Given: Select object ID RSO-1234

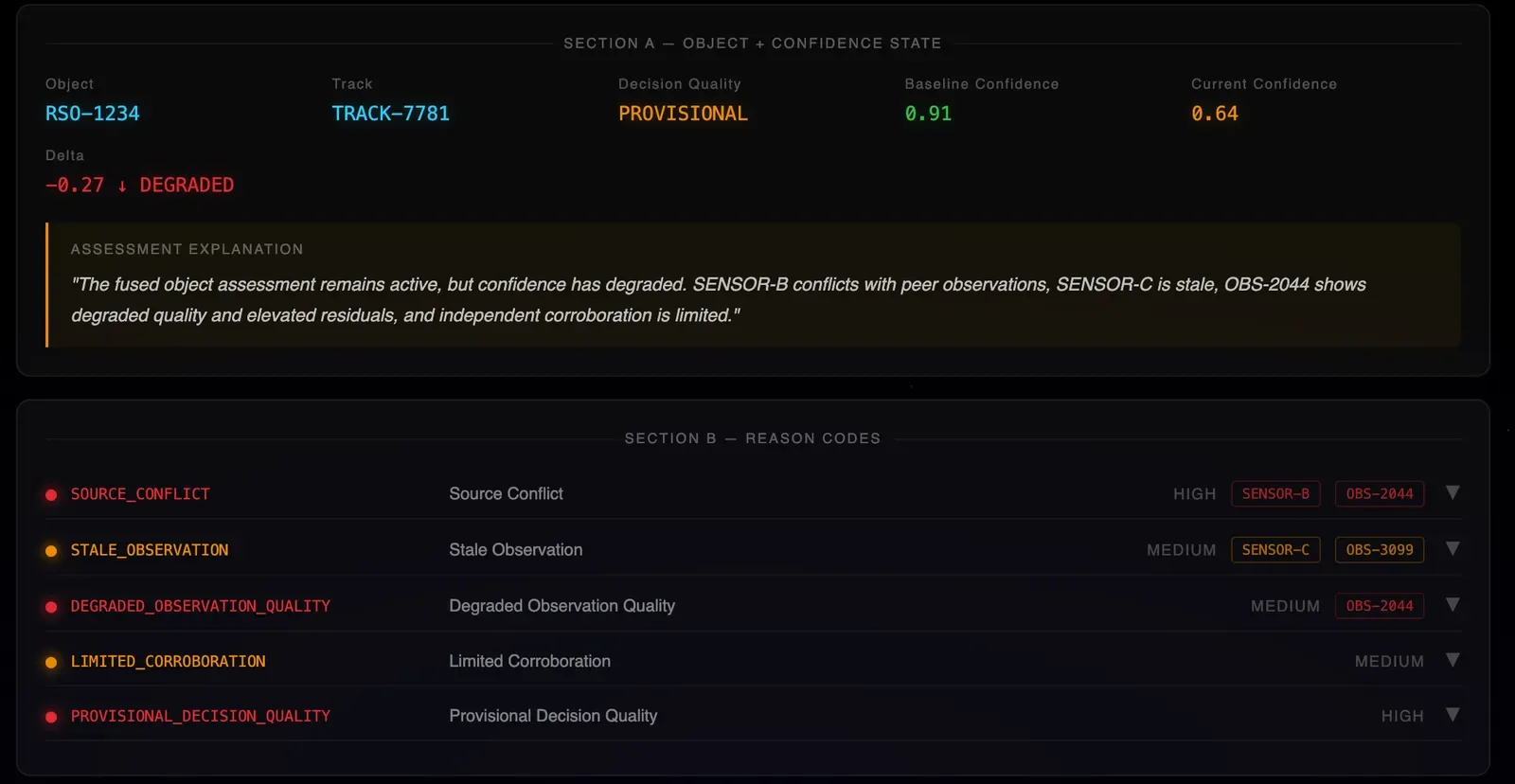Looking at the screenshot, I should pyautogui.click(x=93, y=114).
